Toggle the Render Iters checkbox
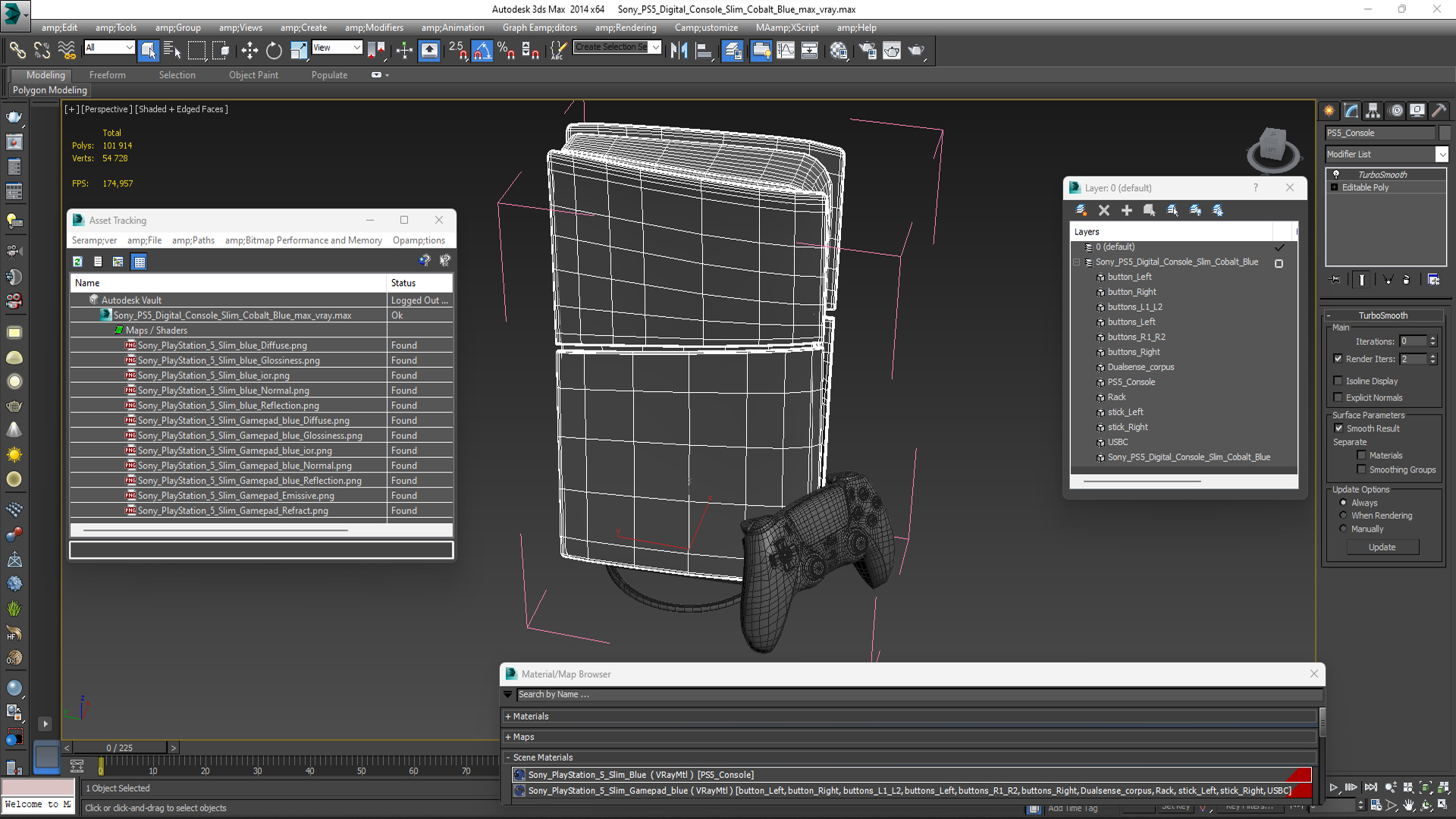This screenshot has height=819, width=1456. pos(1338,359)
